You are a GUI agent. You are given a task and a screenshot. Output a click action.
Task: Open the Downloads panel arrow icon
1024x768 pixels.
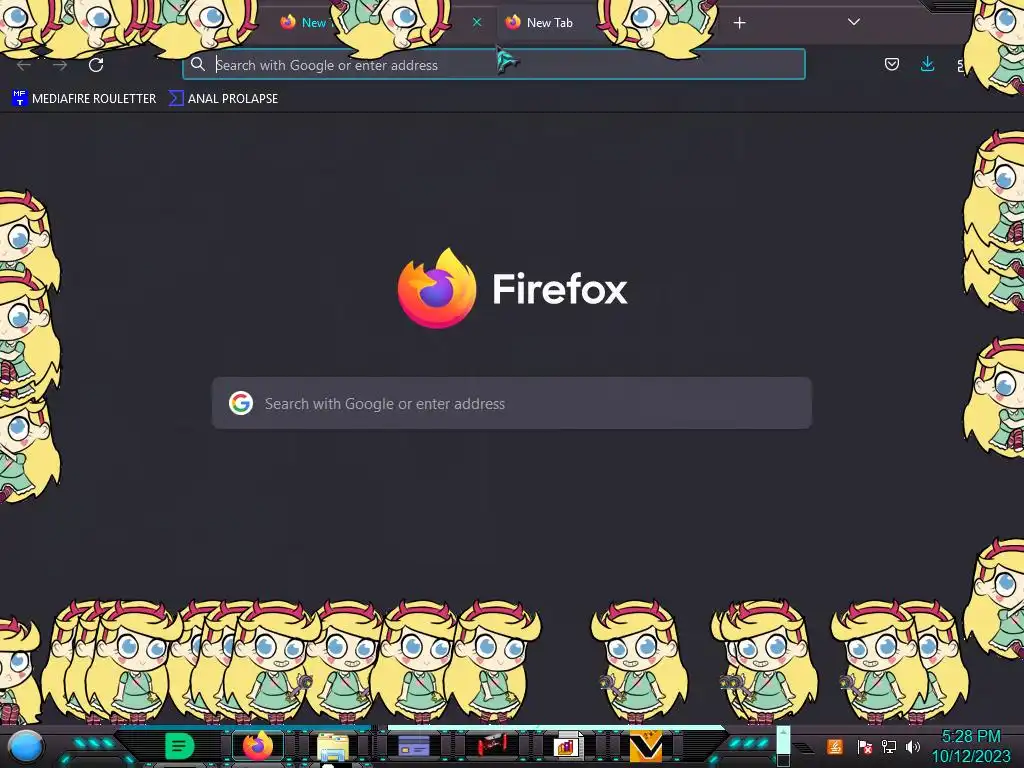tap(927, 64)
